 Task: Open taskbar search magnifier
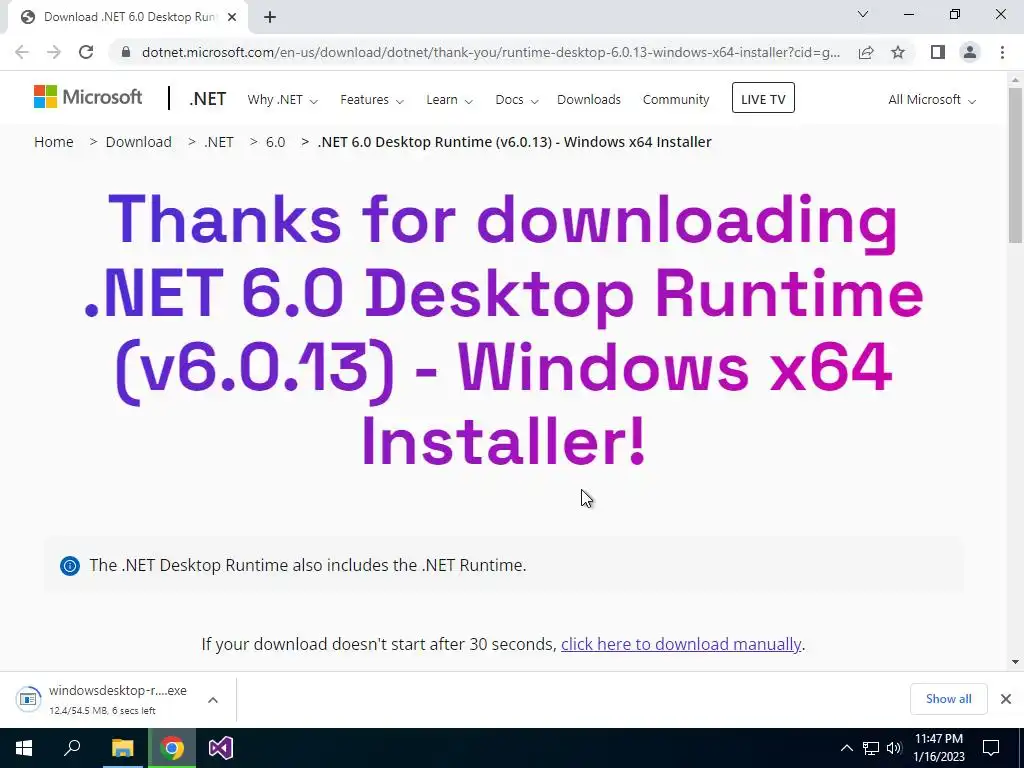(x=72, y=748)
